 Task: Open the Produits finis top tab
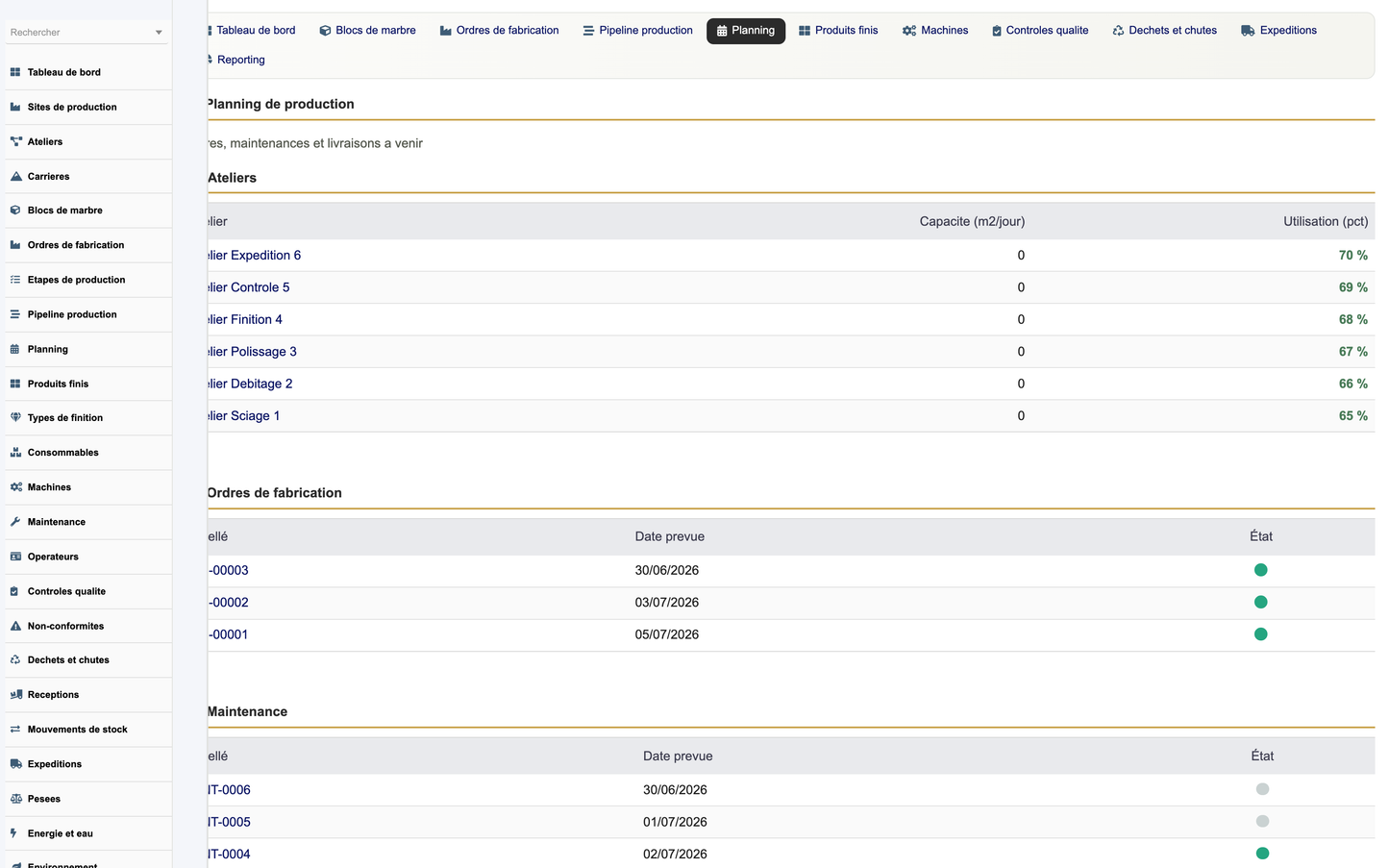[838, 31]
